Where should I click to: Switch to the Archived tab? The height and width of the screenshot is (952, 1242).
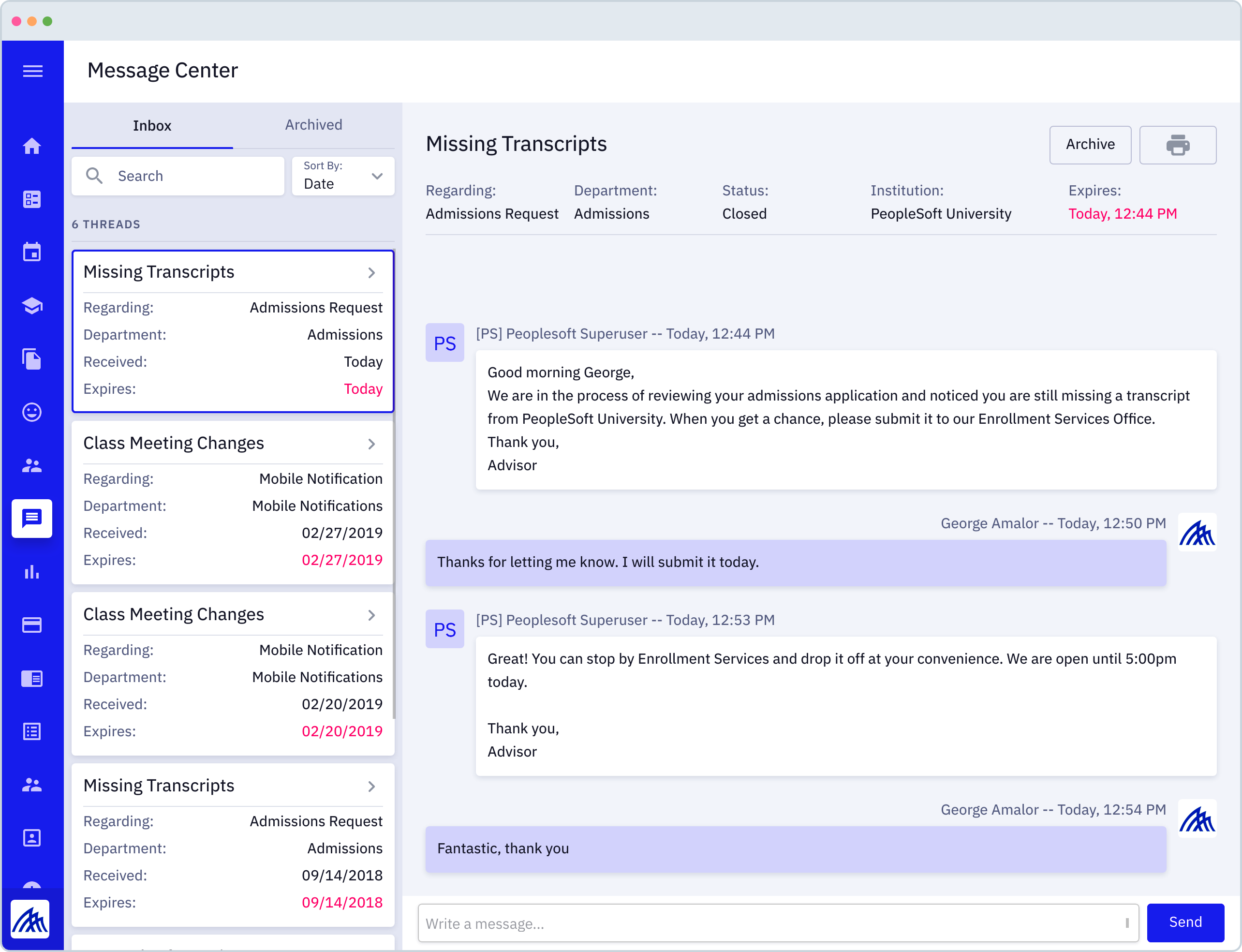[x=314, y=125]
